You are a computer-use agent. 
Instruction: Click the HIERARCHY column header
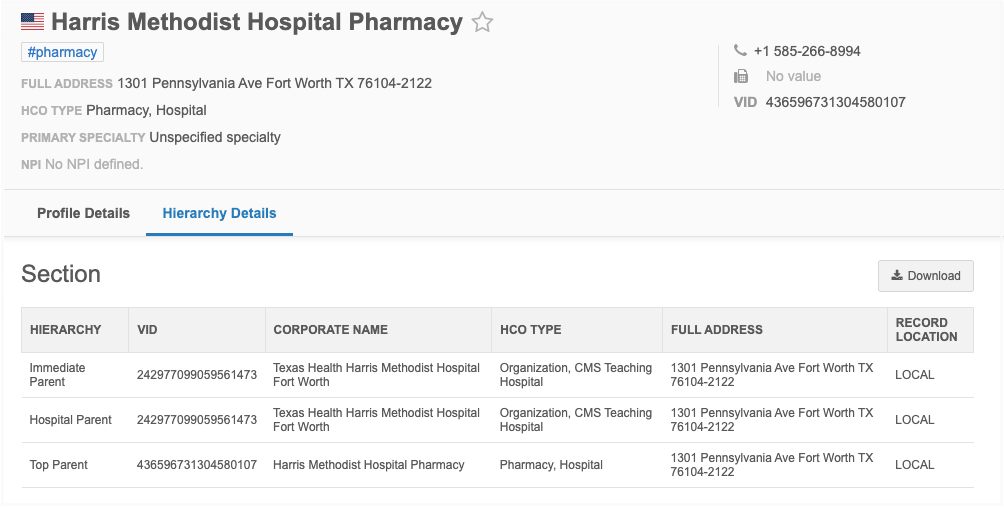coord(66,330)
